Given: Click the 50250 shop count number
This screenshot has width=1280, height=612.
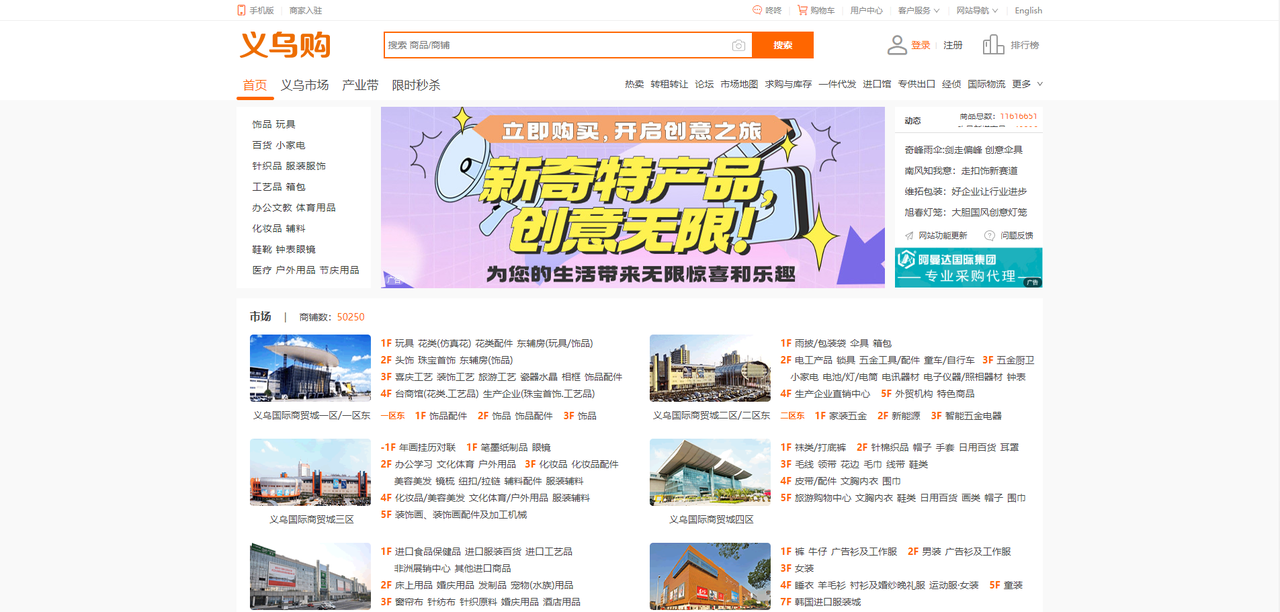Looking at the screenshot, I should [351, 317].
